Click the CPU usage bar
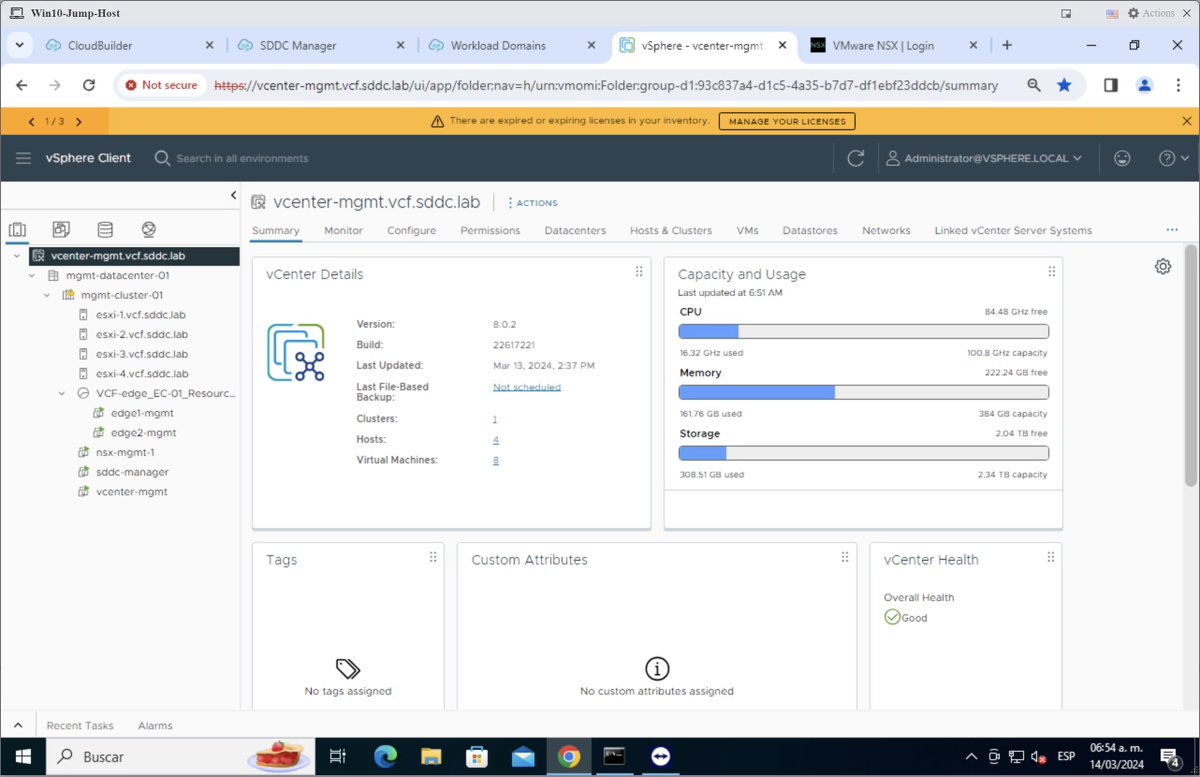 click(x=863, y=332)
